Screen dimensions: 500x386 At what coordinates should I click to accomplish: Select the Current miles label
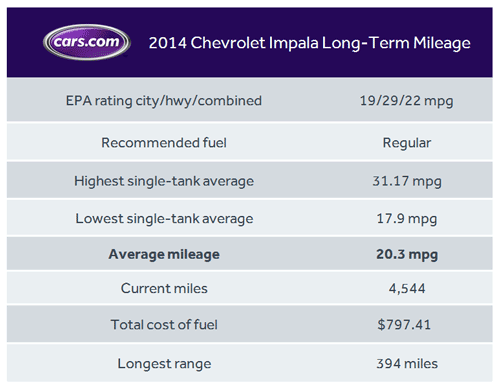click(164, 288)
